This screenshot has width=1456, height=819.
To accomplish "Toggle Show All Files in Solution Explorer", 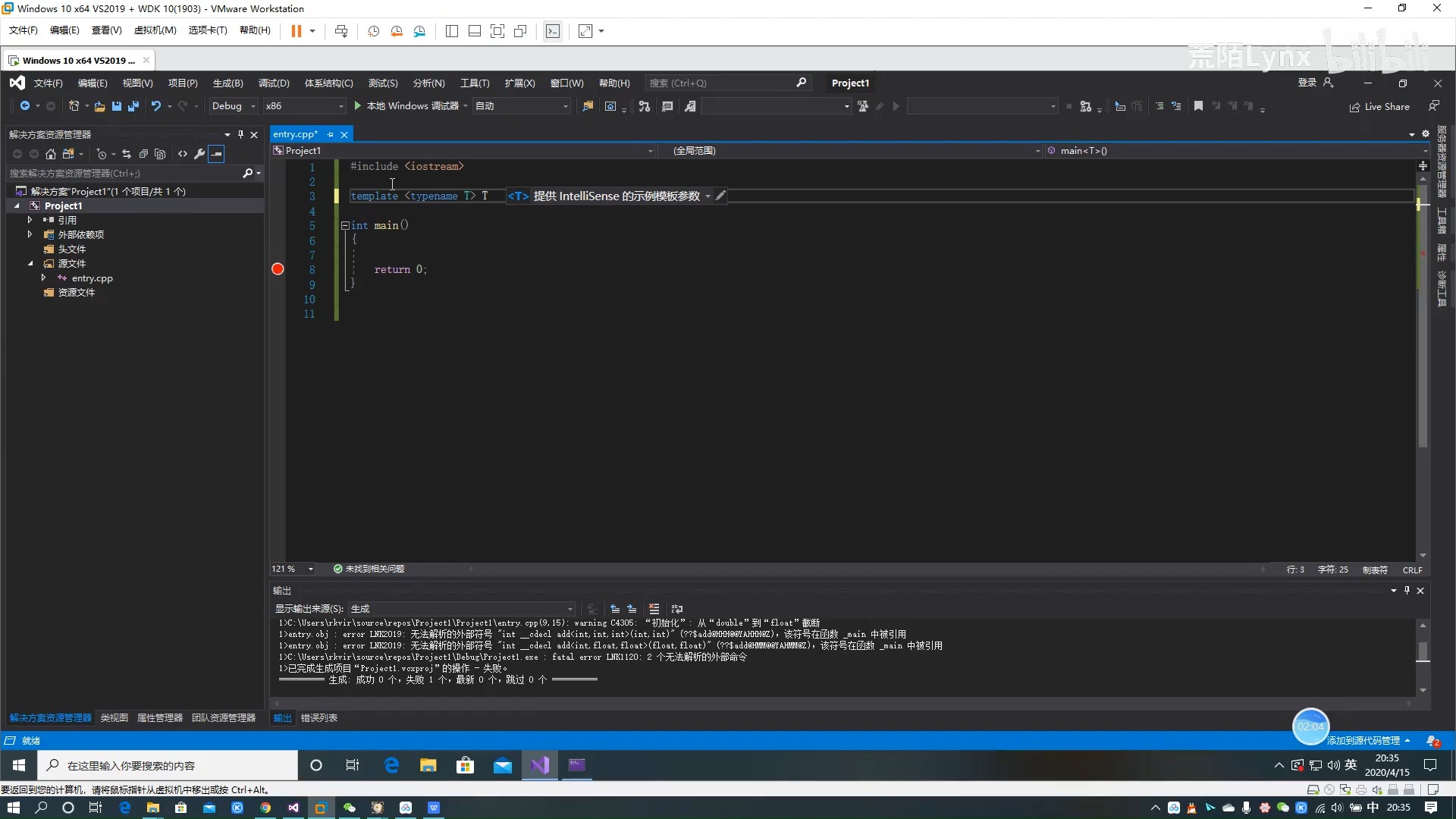I will click(x=160, y=154).
